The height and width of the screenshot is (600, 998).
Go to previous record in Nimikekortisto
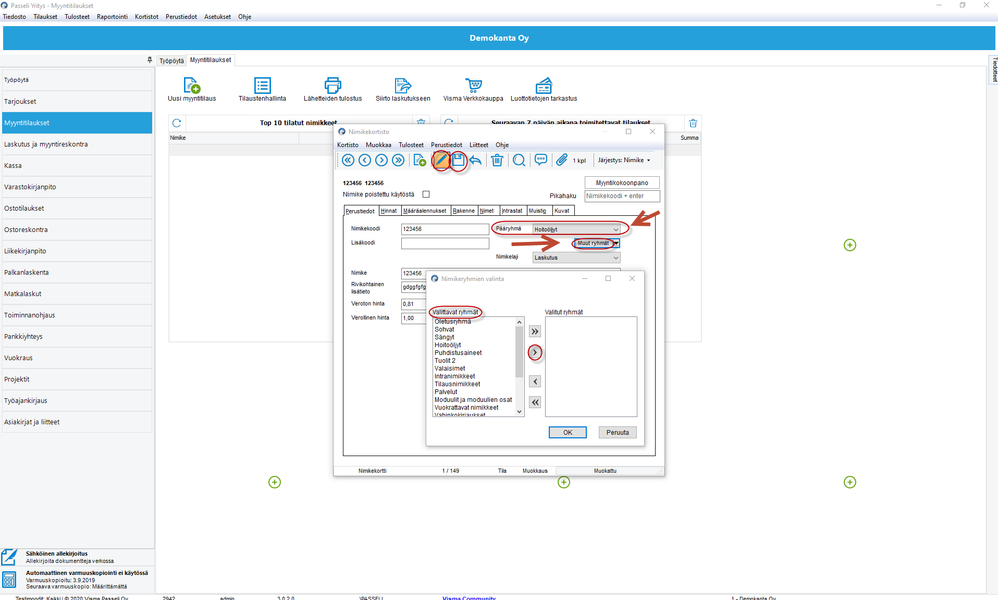point(365,160)
